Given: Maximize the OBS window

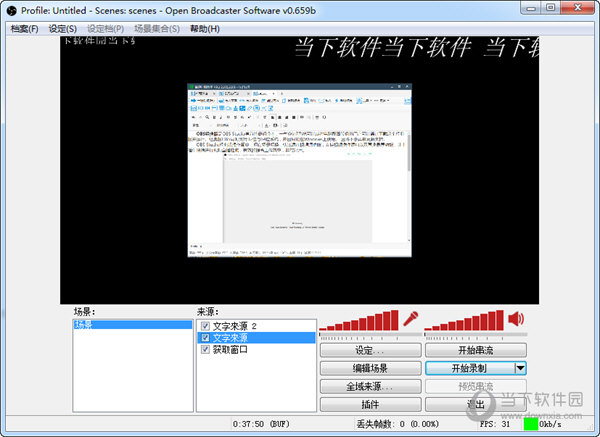Looking at the screenshot, I should [x=551, y=8].
